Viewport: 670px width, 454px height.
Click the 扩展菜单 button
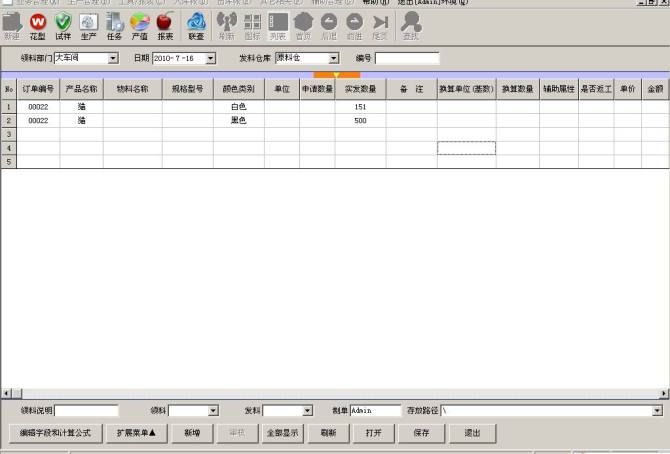point(136,433)
